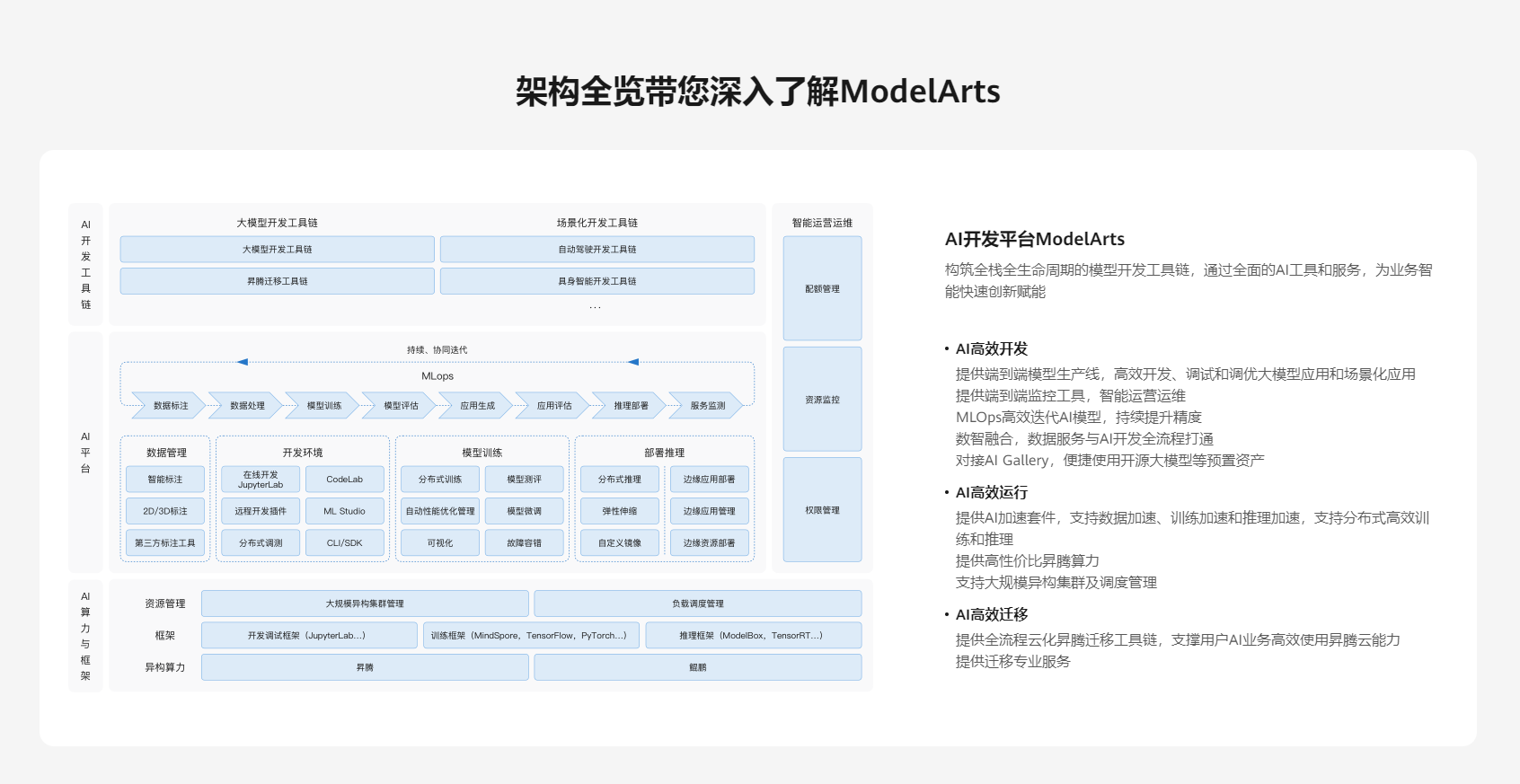Click the AI高效迁移 bullet heading

tap(992, 614)
